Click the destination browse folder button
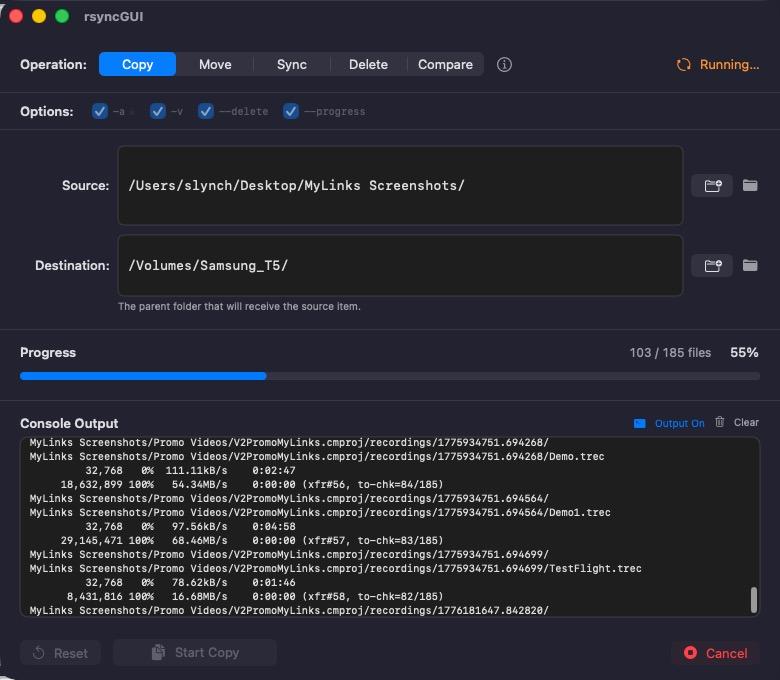 click(712, 266)
